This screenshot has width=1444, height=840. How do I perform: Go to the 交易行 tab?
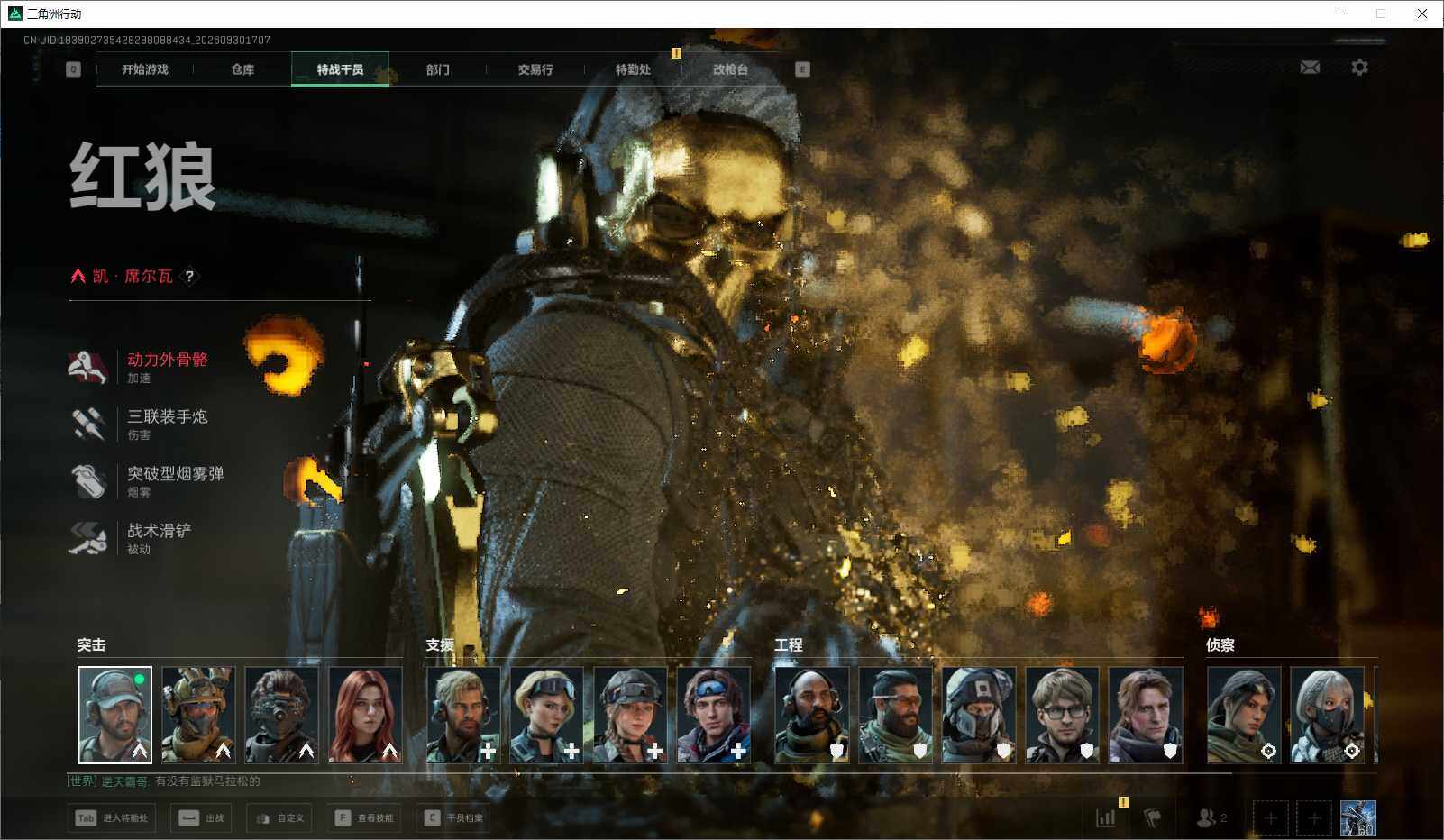click(x=535, y=69)
